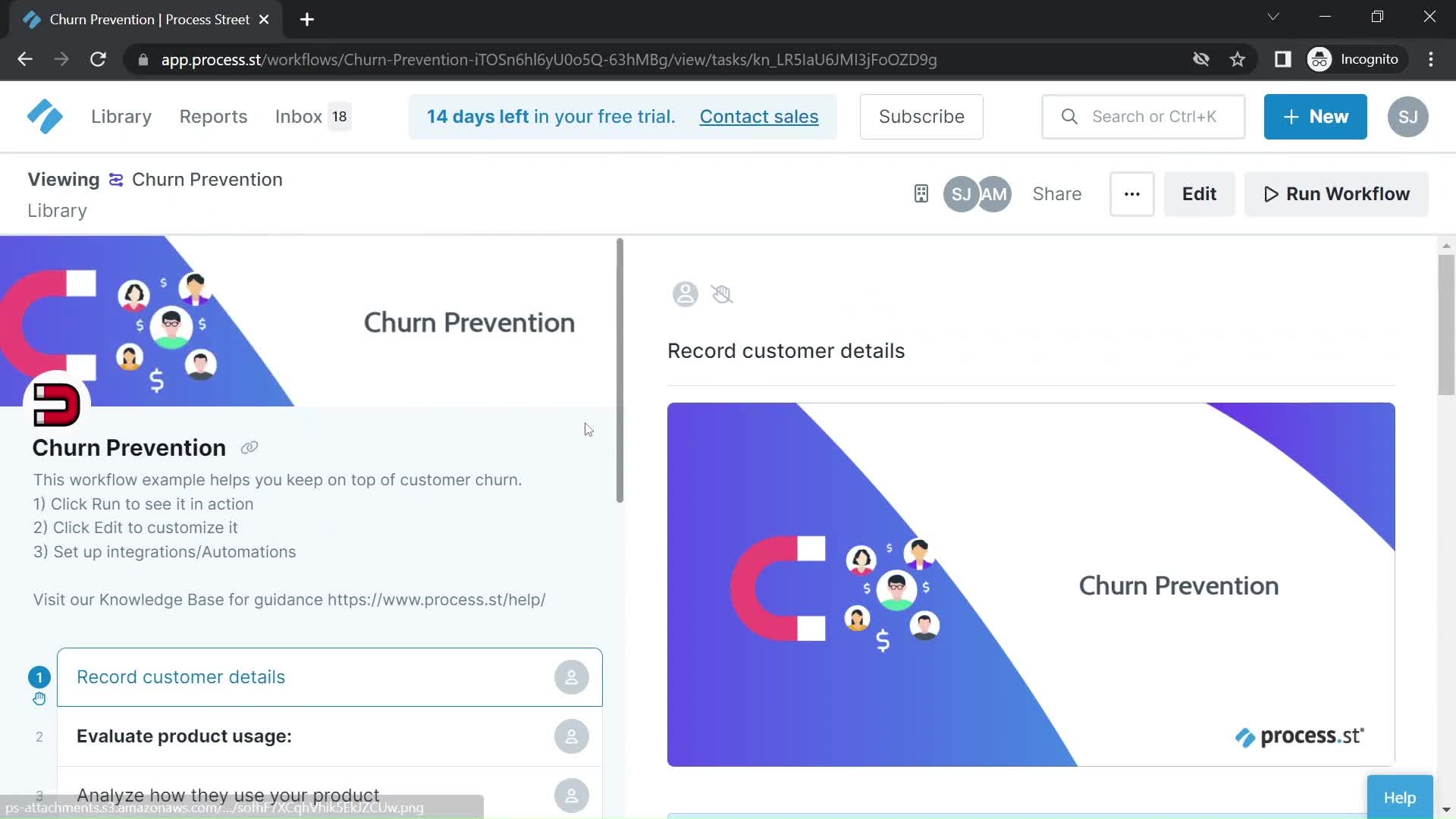
Task: Click the workflow sync/link icon
Action: click(x=115, y=179)
